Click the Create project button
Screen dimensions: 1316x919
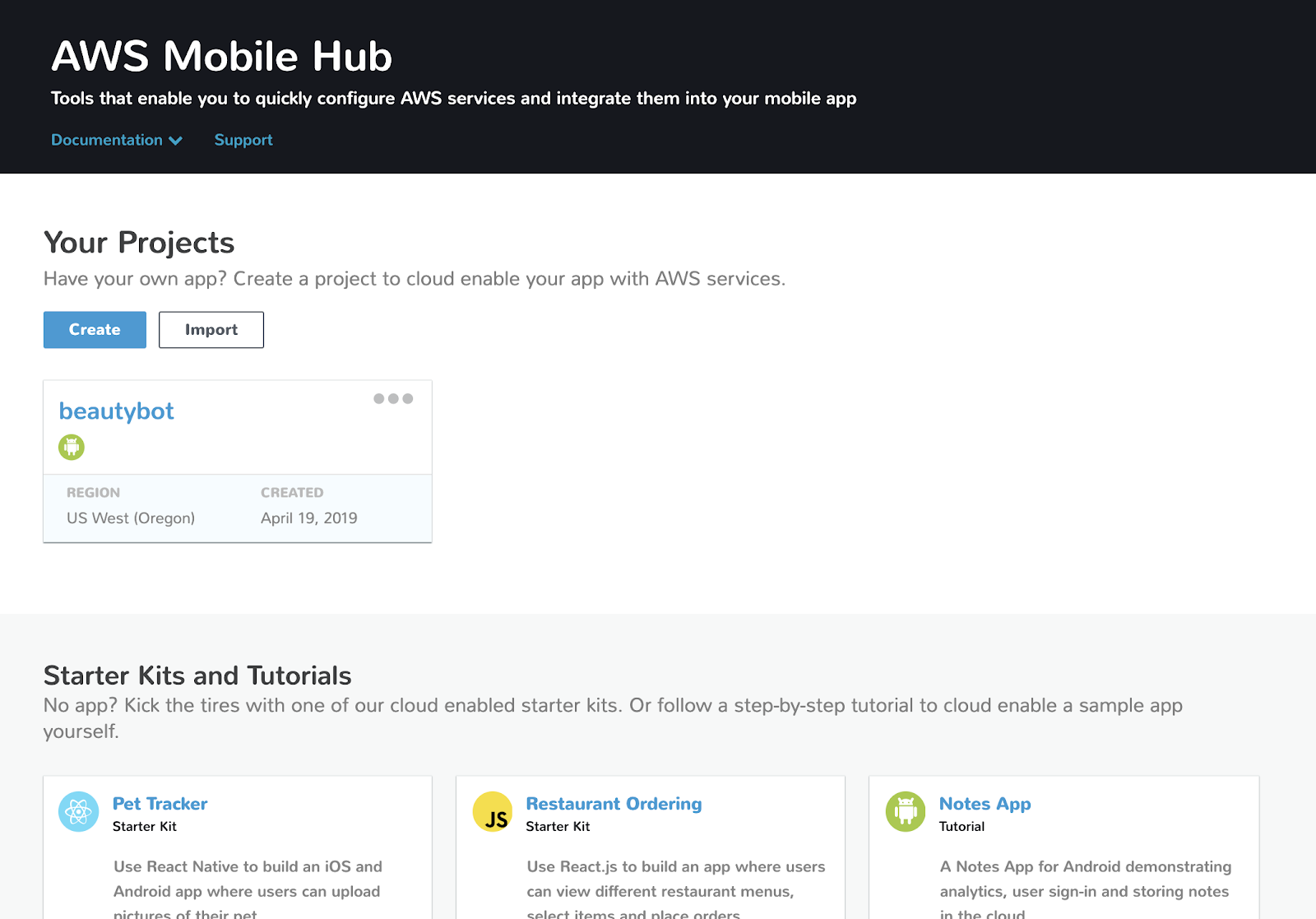[95, 329]
